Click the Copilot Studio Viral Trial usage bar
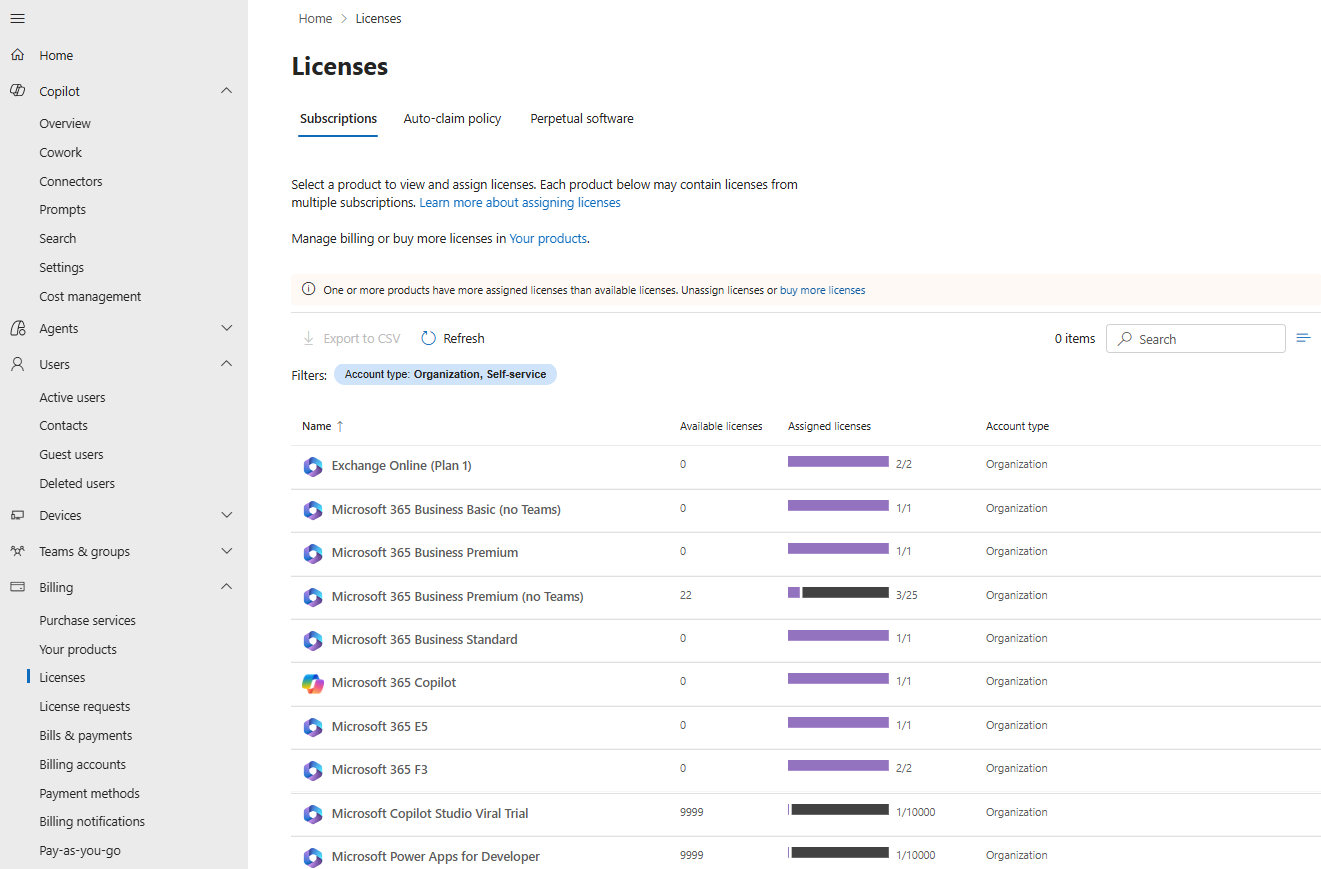The width and height of the screenshot is (1321, 869). (x=838, y=810)
